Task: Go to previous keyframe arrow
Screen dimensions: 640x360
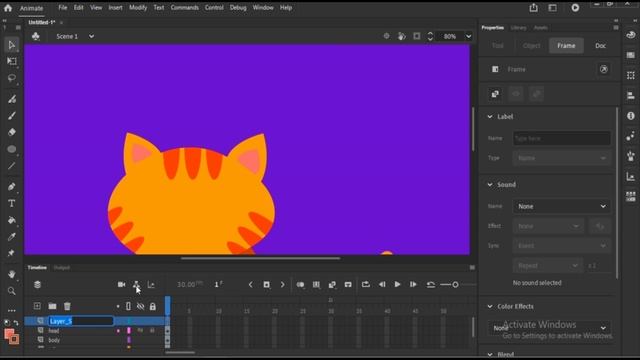Action: tap(251, 284)
